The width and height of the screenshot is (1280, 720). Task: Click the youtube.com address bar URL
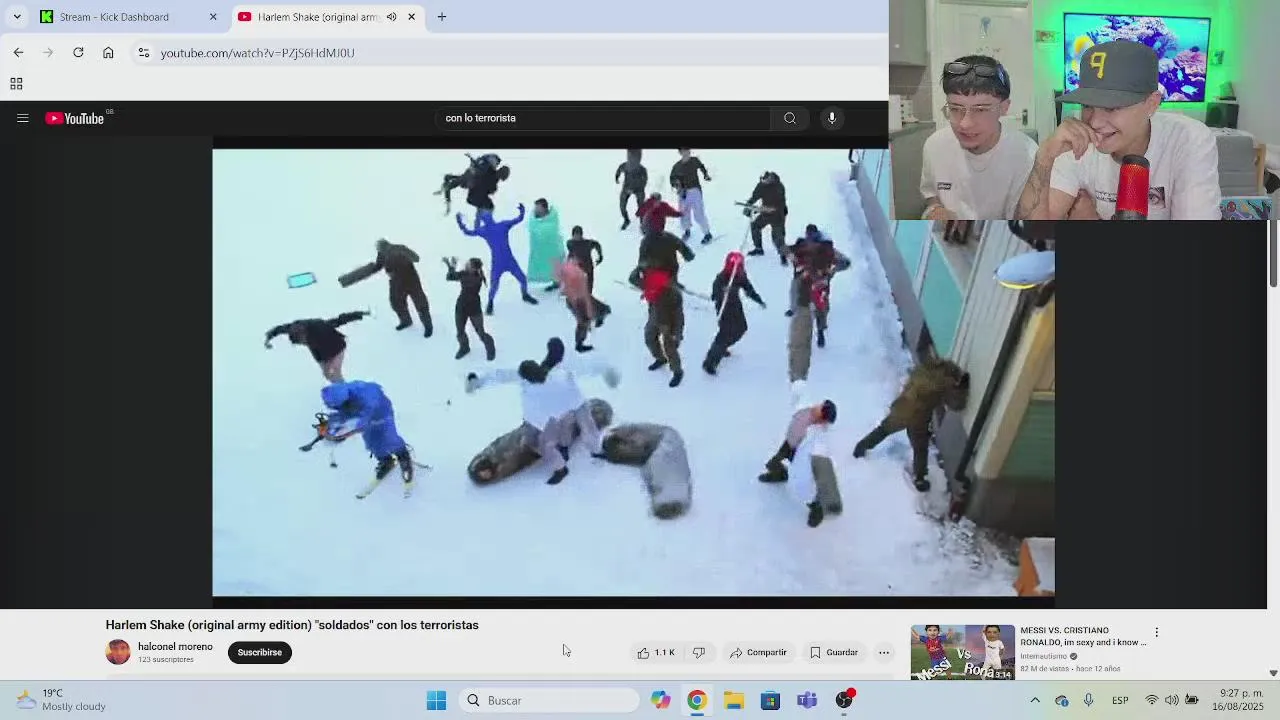[258, 53]
